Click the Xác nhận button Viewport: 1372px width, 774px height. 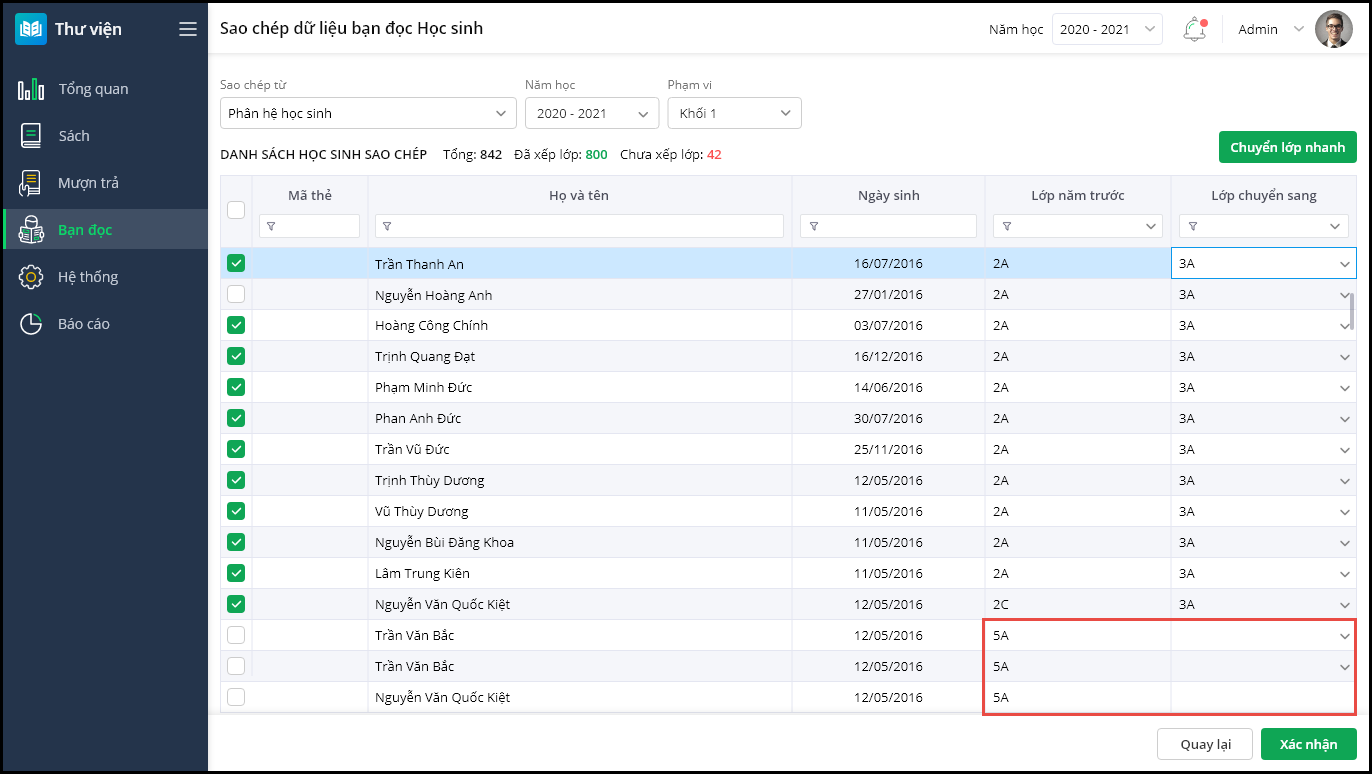(x=1308, y=744)
